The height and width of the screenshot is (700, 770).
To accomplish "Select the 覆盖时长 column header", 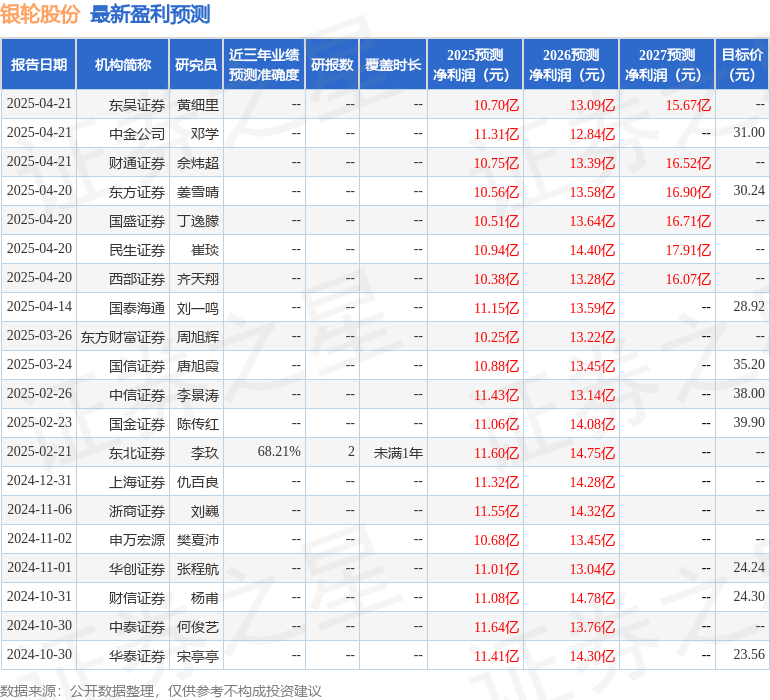I will [x=393, y=64].
